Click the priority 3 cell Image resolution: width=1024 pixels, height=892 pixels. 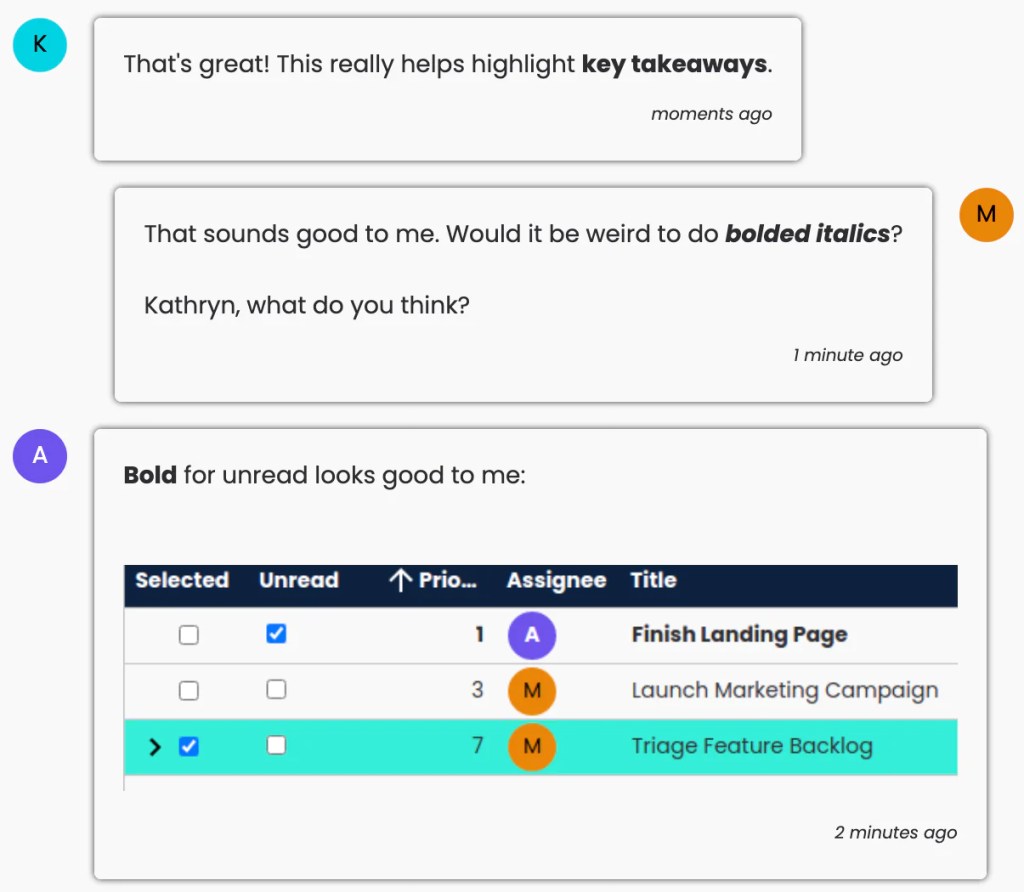click(477, 691)
